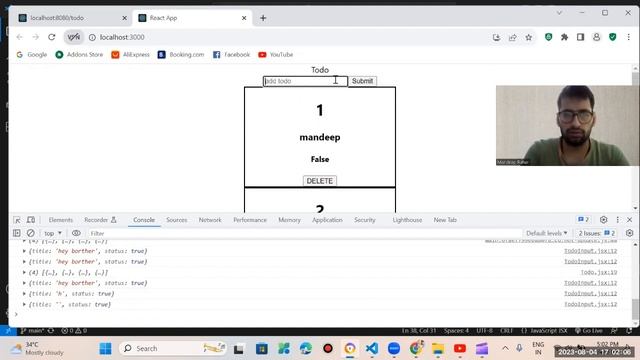The height and width of the screenshot is (360, 640).
Task: Click the console vertical scrollbar thumb
Action: pyautogui.click(x=635, y=309)
